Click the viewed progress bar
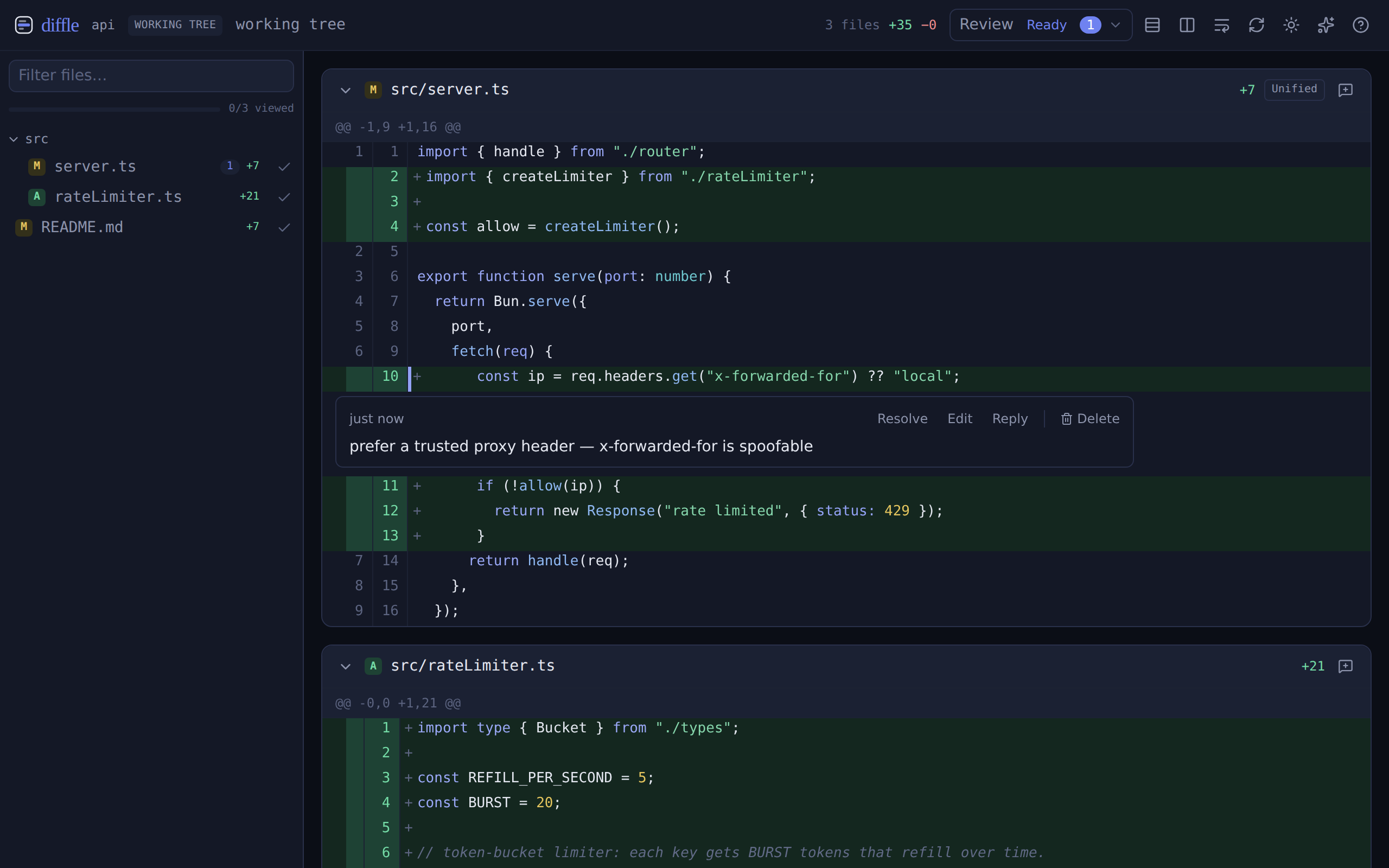1389x868 pixels. pos(114,108)
